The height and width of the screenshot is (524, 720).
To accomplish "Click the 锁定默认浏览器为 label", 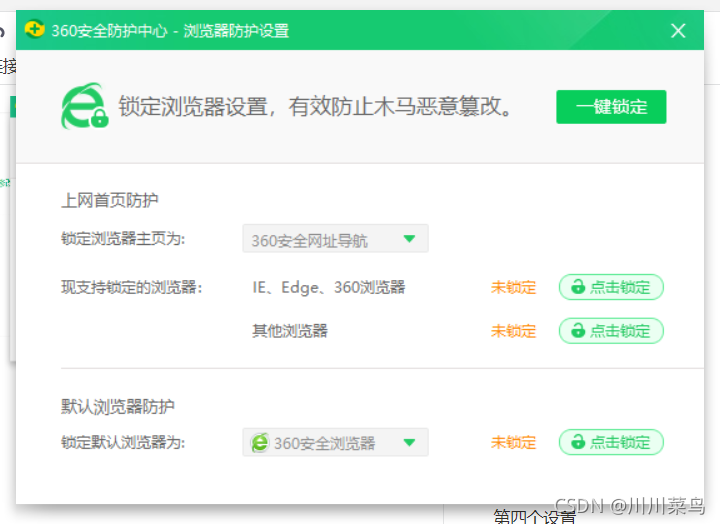I will coord(123,443).
